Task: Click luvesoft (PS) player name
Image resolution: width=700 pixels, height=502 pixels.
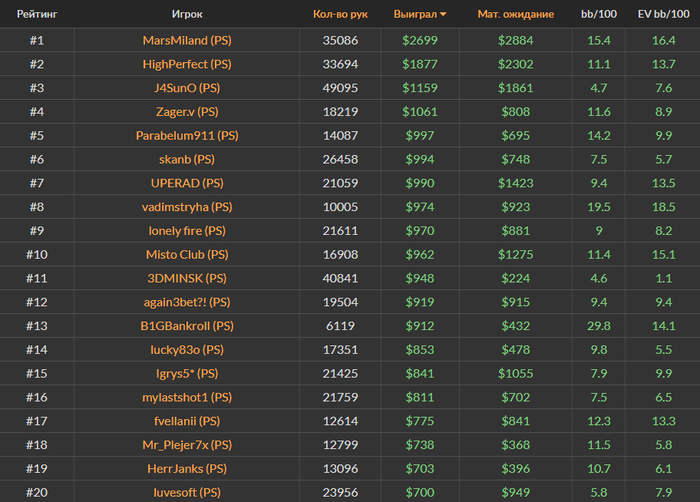Action: pos(187,492)
